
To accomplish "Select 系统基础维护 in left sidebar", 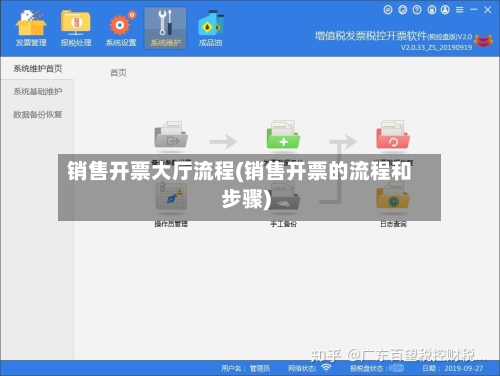I will click(x=37, y=91).
